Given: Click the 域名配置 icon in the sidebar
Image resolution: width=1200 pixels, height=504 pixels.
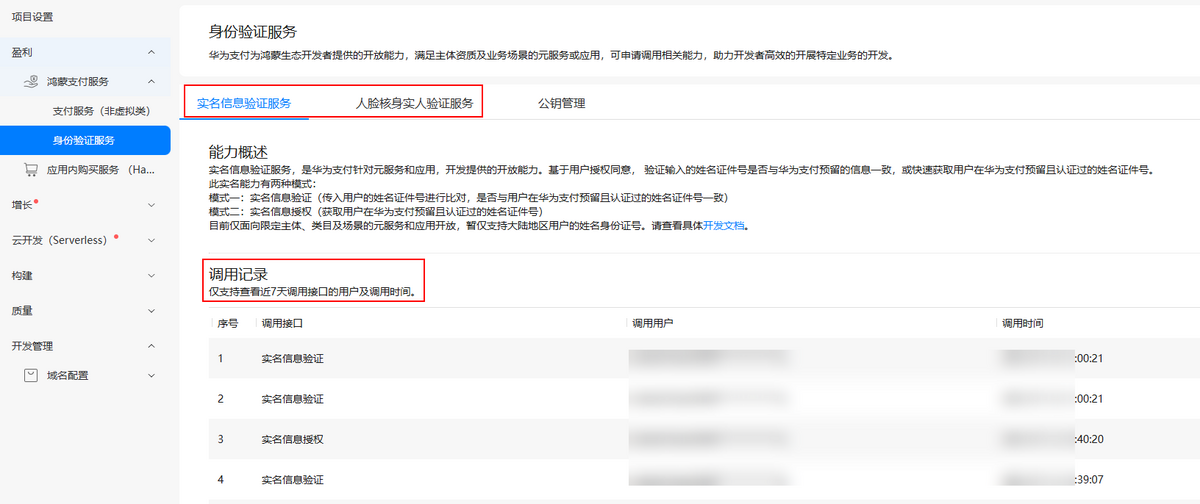Looking at the screenshot, I should pyautogui.click(x=32, y=376).
